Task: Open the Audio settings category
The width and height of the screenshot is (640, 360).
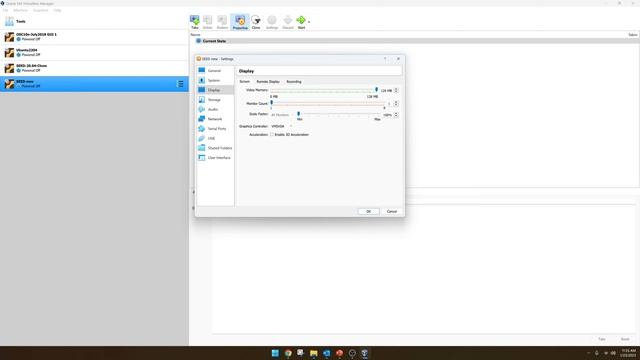Action: tap(215, 109)
